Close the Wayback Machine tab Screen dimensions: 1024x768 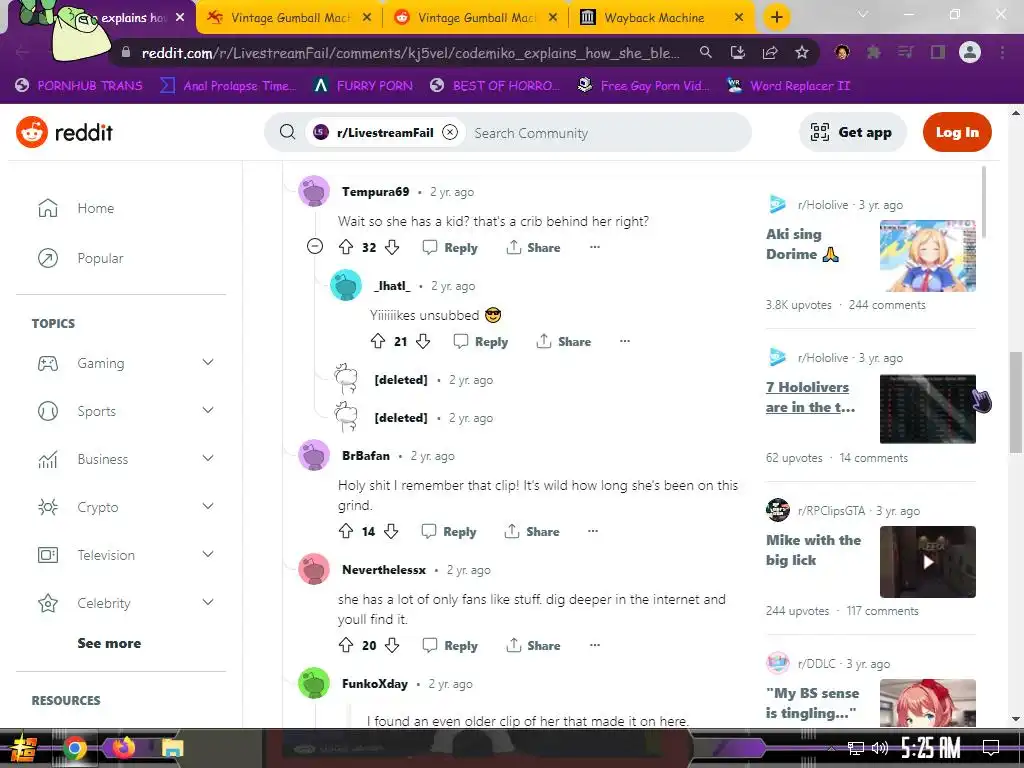(739, 18)
